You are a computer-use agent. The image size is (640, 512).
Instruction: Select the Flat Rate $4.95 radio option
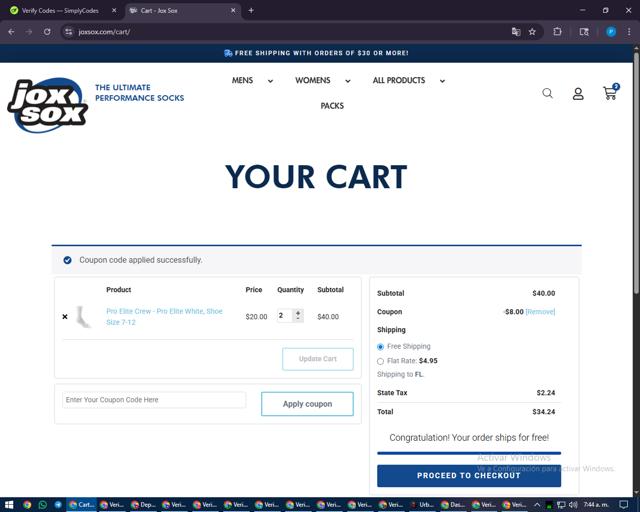[x=380, y=361]
